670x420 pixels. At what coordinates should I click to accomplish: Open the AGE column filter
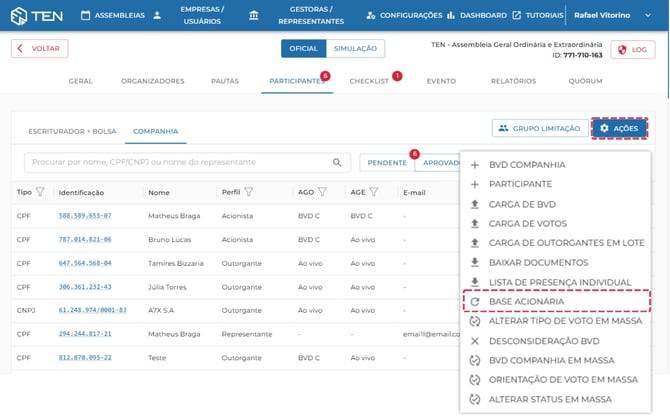click(374, 192)
